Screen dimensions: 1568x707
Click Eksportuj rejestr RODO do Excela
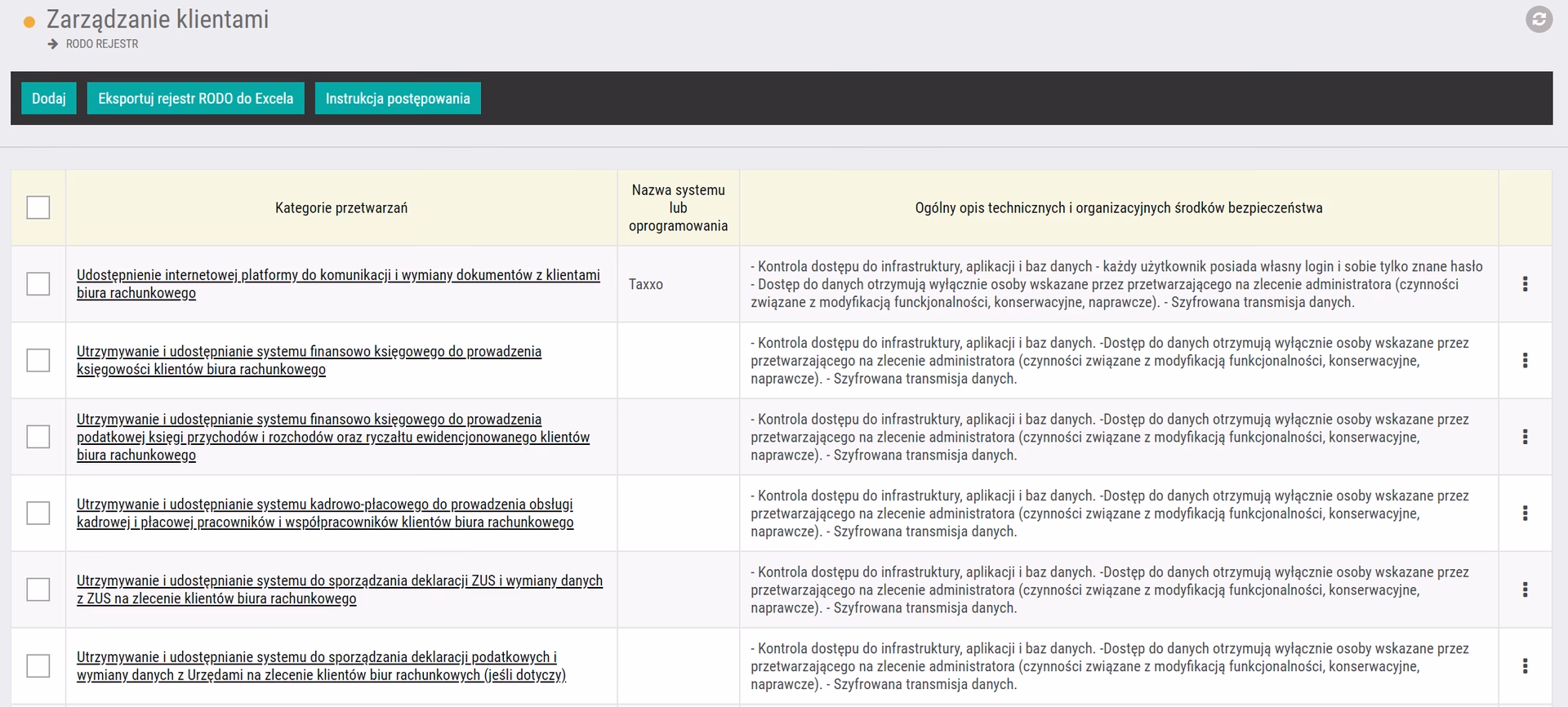pos(195,99)
